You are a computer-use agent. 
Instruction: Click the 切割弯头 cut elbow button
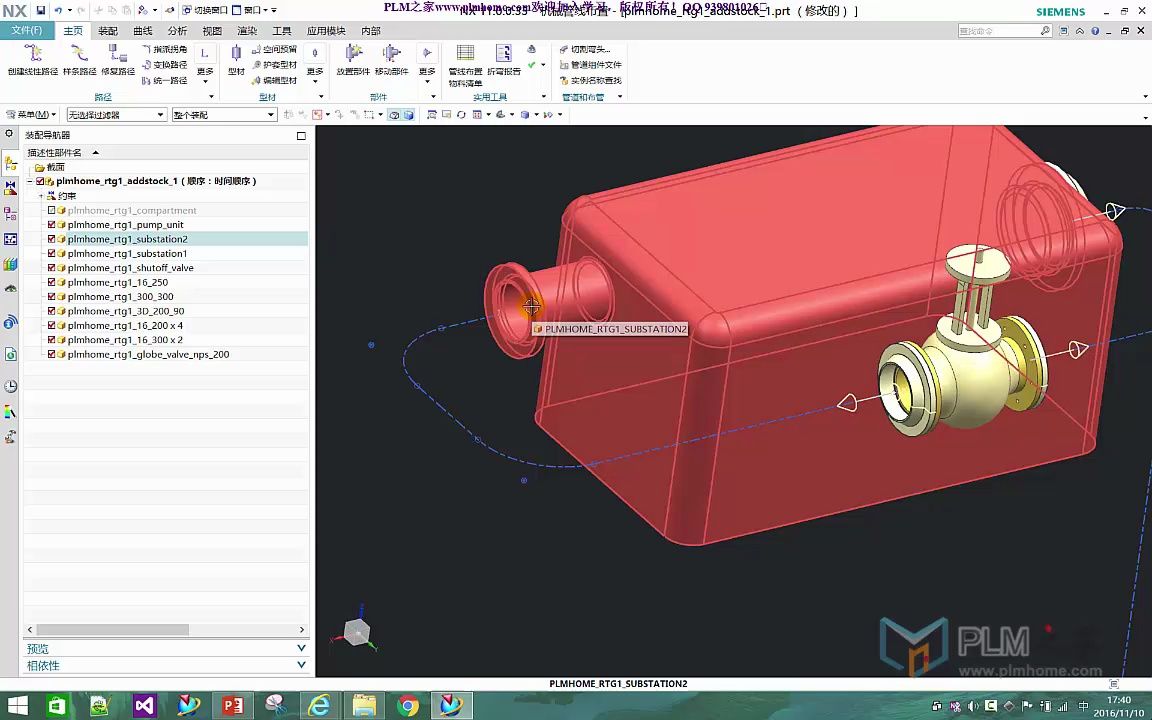coord(584,49)
